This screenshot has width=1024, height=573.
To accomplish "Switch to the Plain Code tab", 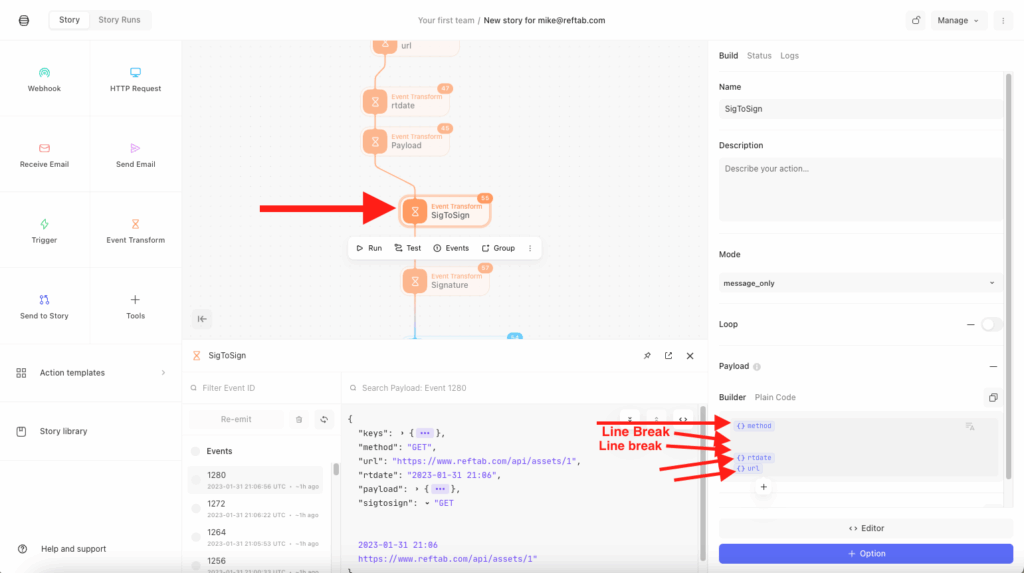I will [775, 397].
